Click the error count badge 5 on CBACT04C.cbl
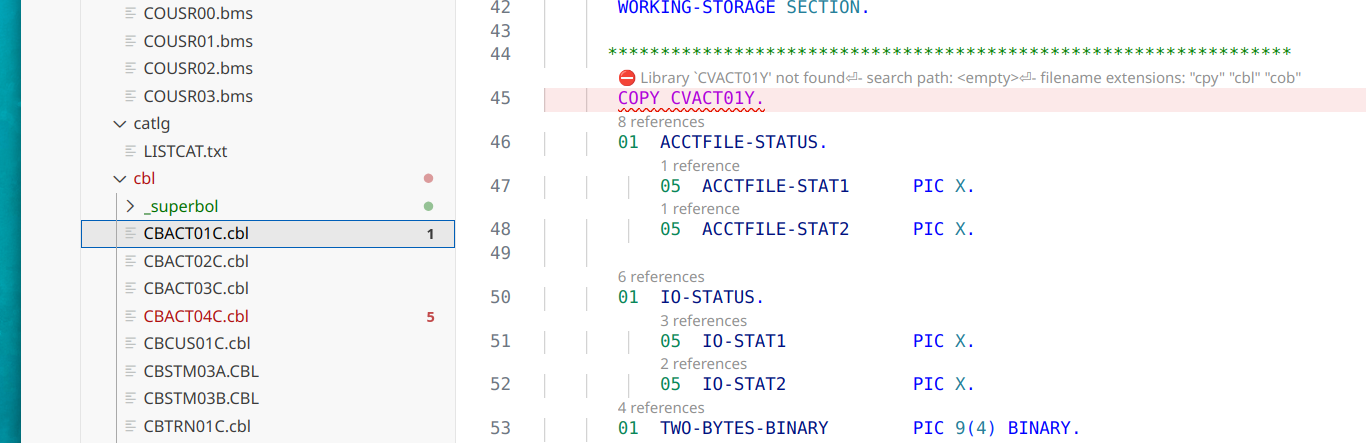1366x443 pixels. (430, 316)
